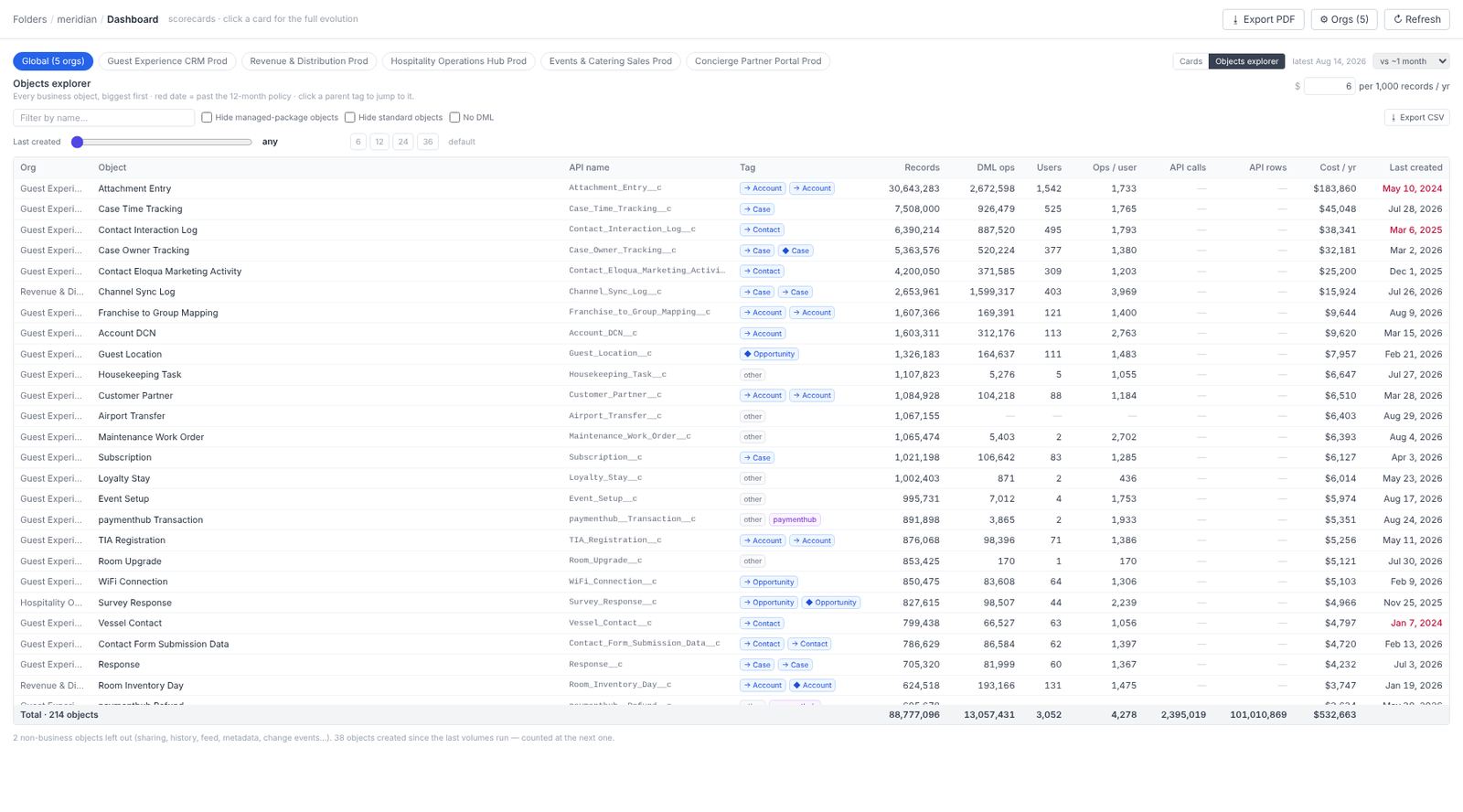This screenshot has height=812, width=1463.
Task: Reset last created to default
Action: (x=462, y=142)
